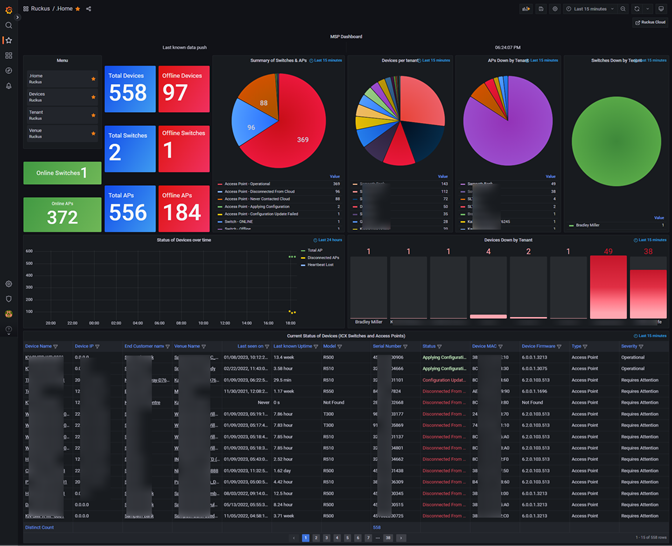The width and height of the screenshot is (672, 546).
Task: Open the Configuration gear in sidebar
Action: (x=9, y=284)
